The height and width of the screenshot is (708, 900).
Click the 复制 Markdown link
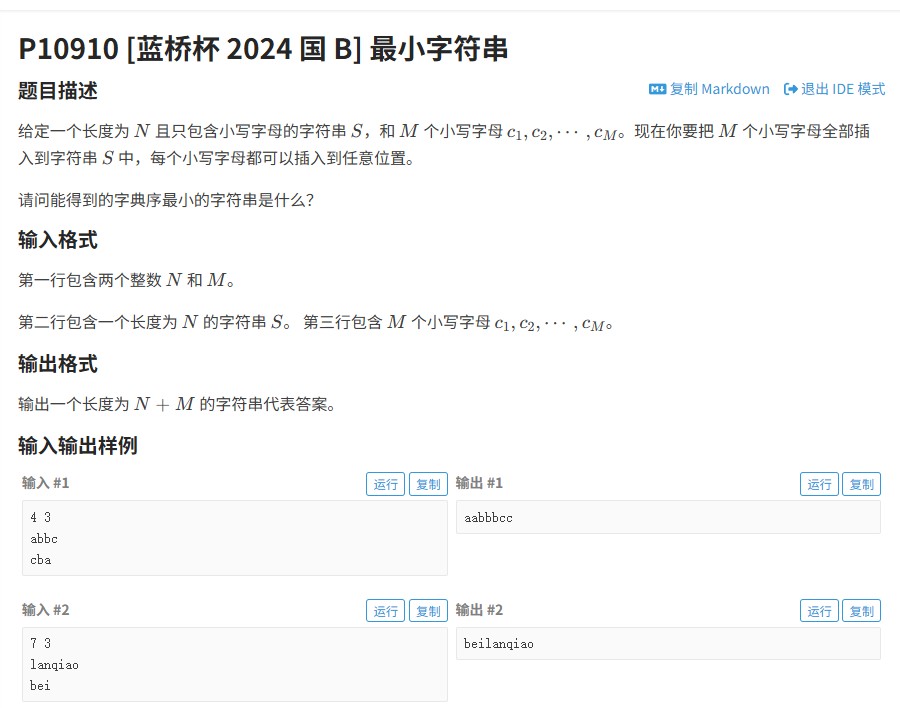[709, 89]
